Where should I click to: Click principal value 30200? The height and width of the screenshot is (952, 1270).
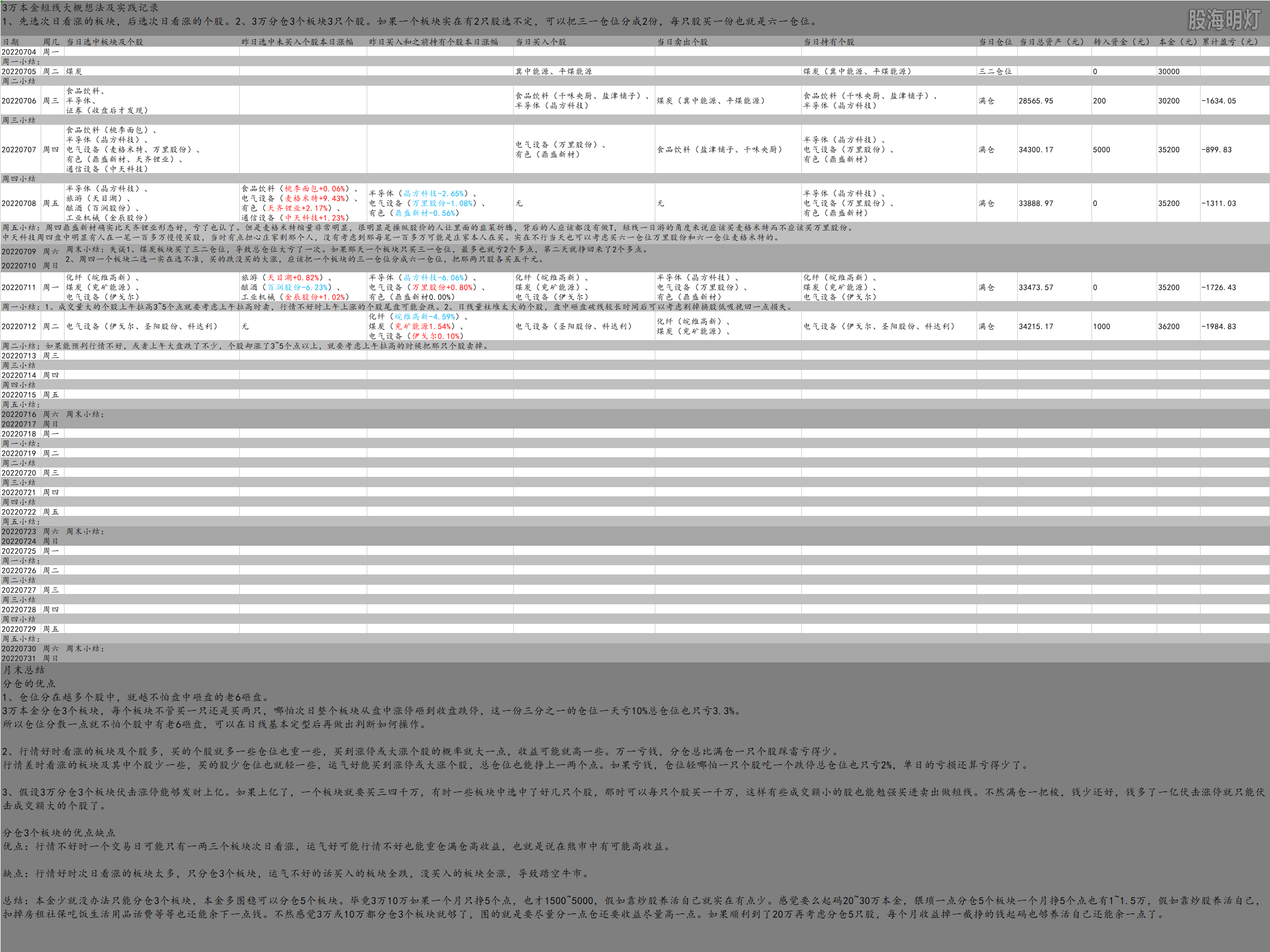pyautogui.click(x=1169, y=100)
